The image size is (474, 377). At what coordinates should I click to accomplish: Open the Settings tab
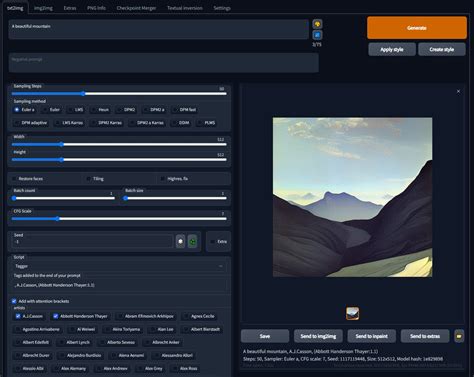pos(222,8)
